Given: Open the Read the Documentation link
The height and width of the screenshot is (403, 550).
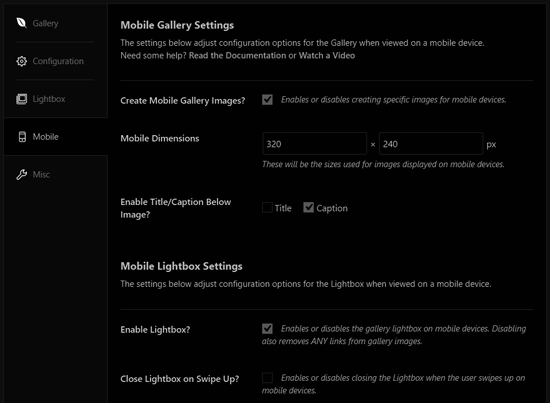Looking at the screenshot, I should [237, 55].
